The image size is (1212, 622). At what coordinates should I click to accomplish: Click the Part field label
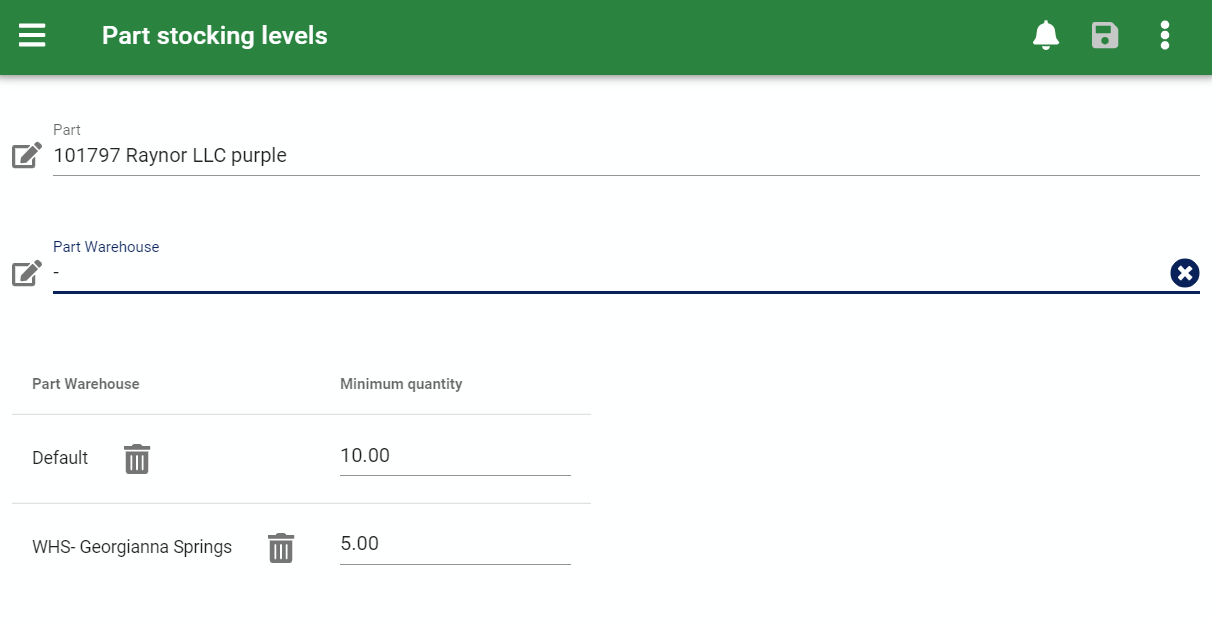click(x=67, y=130)
